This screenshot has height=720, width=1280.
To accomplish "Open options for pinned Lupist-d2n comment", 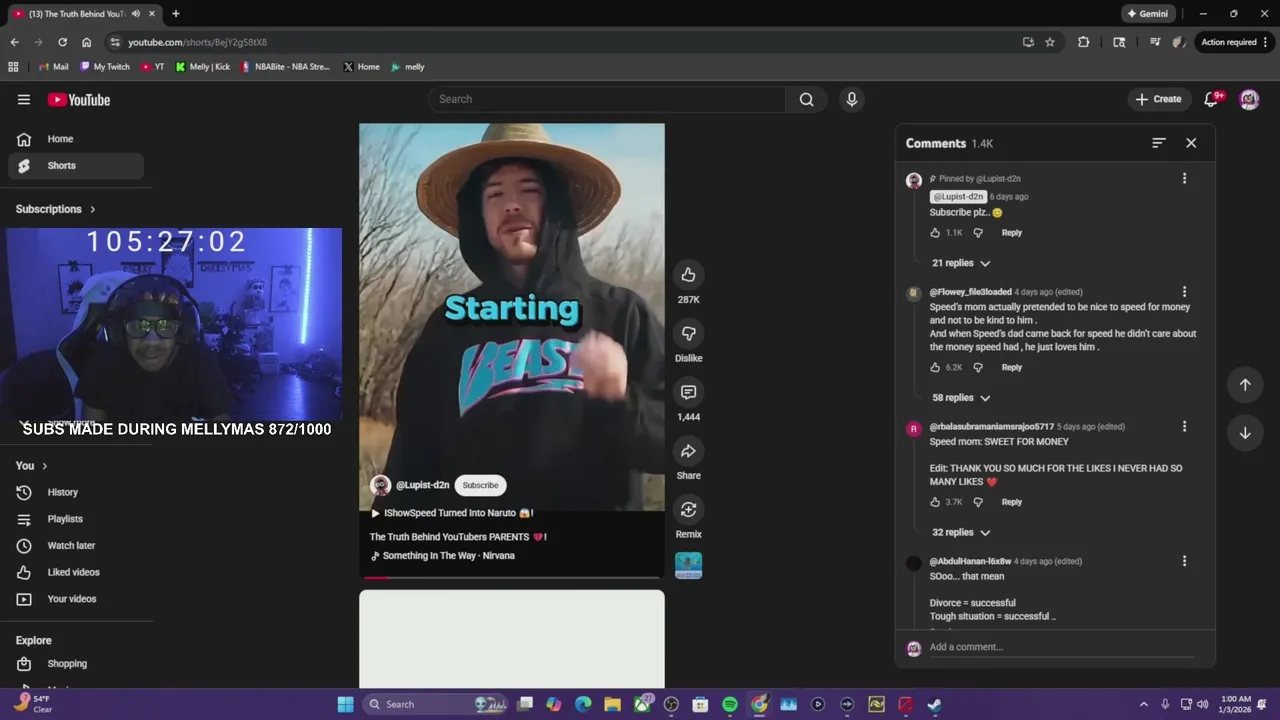I will tap(1184, 179).
